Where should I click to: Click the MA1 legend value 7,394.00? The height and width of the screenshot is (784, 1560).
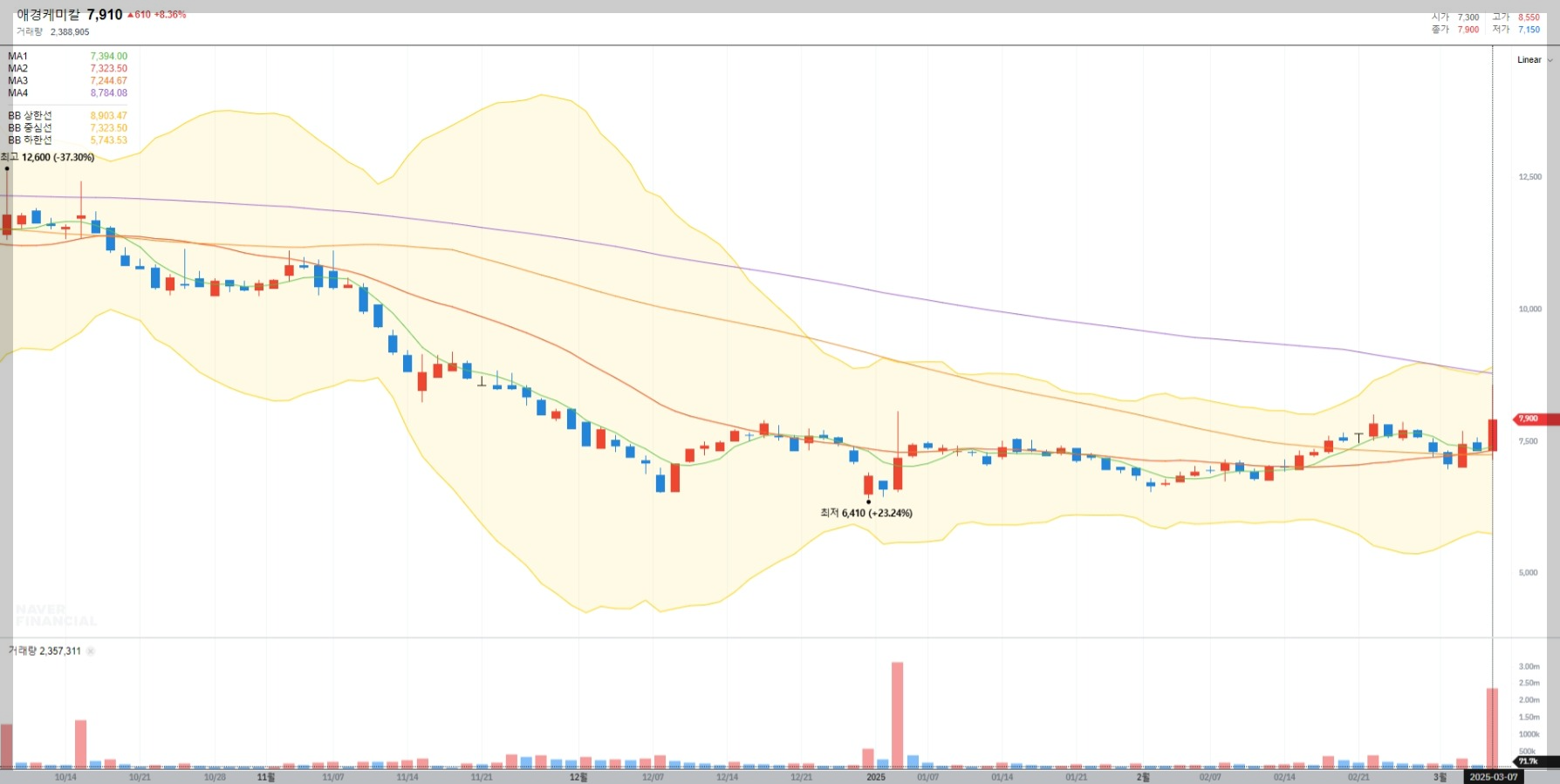coord(109,57)
